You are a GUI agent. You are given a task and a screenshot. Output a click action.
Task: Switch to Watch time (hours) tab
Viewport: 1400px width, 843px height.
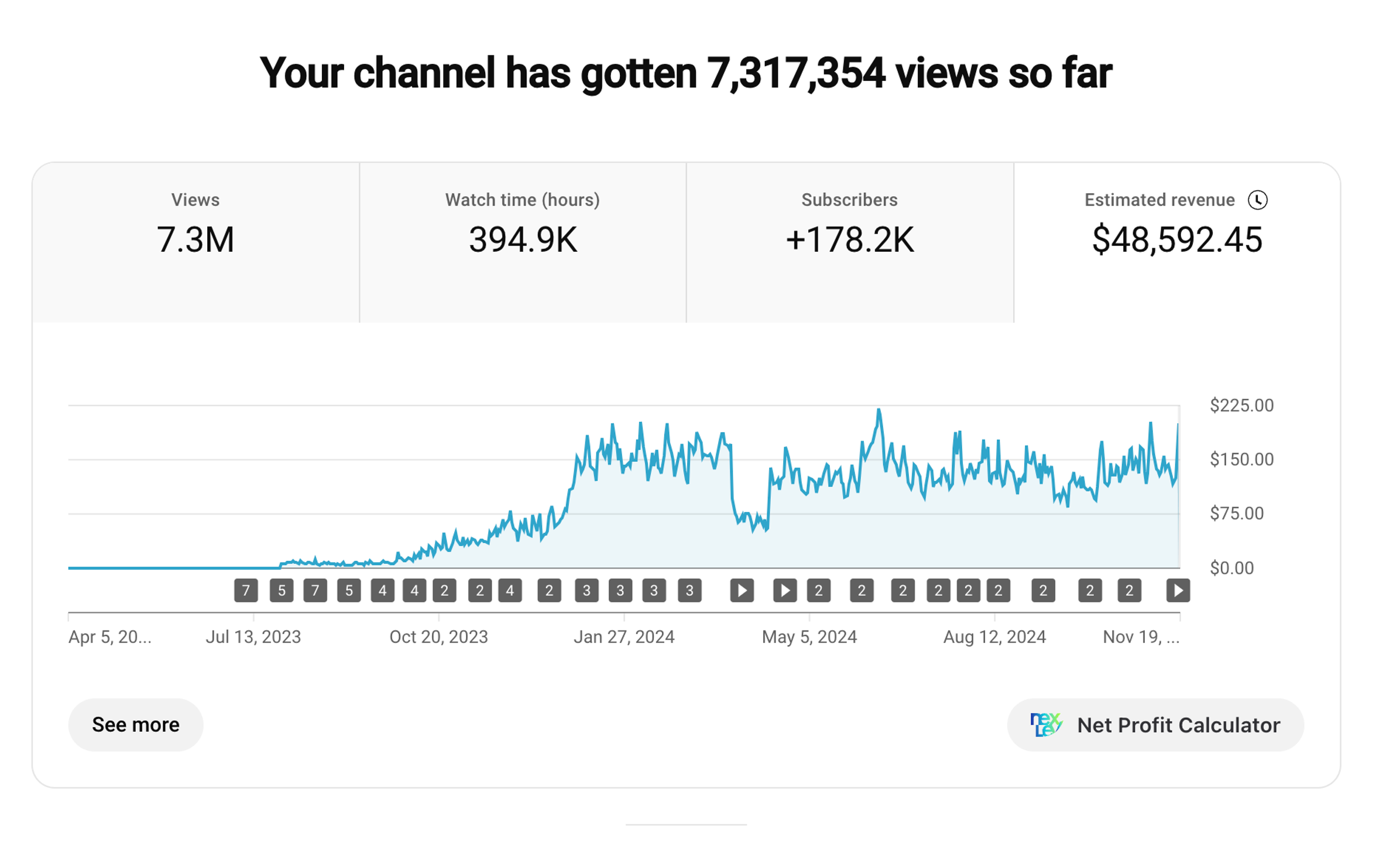[522, 241]
